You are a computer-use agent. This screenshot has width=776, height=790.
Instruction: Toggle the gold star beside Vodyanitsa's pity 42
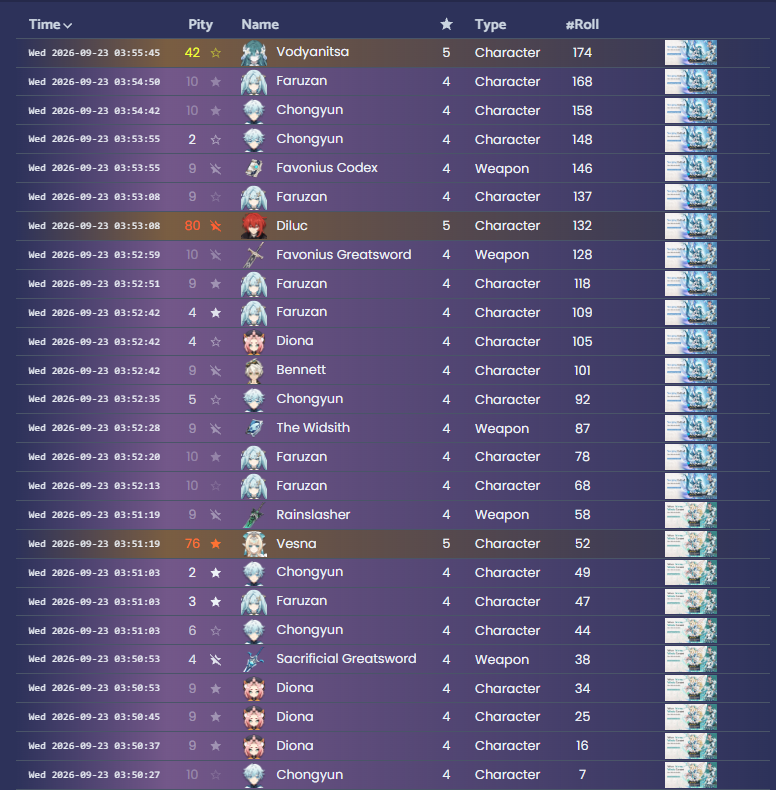click(x=216, y=52)
